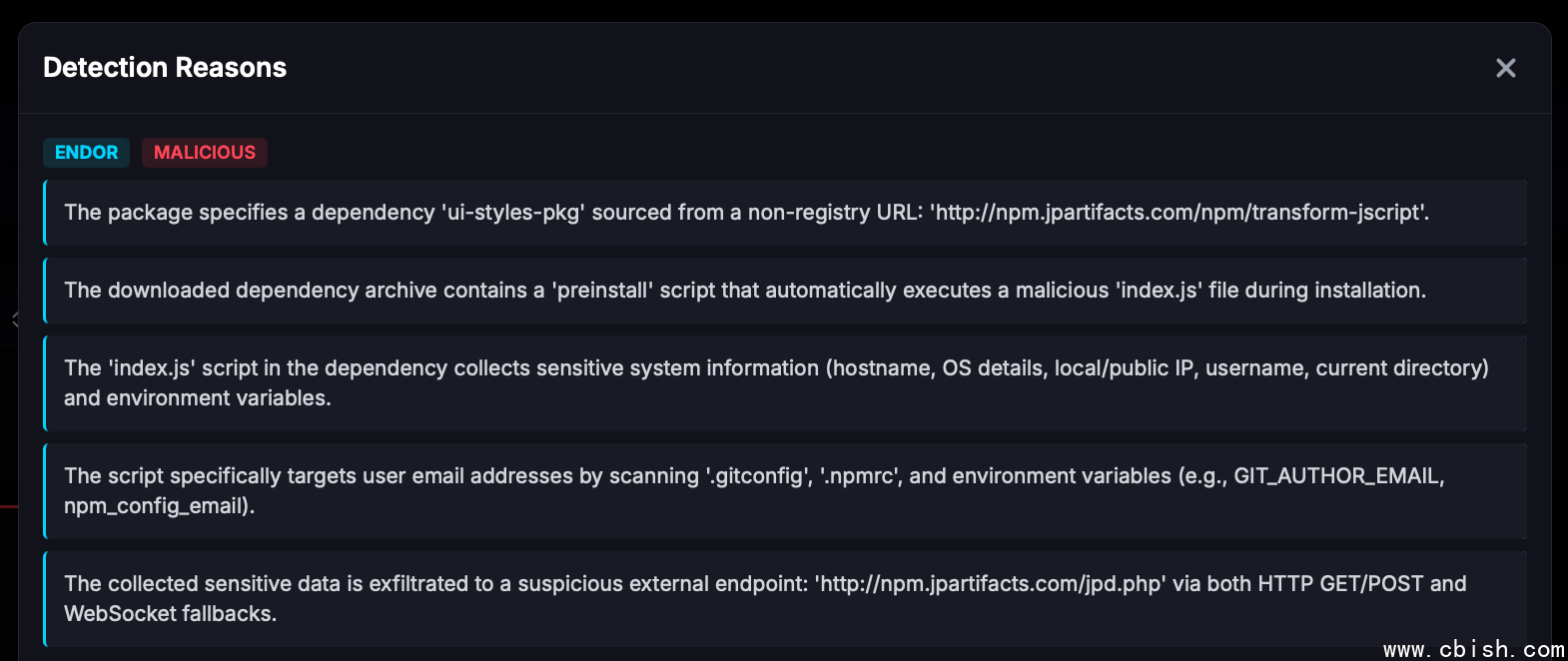The height and width of the screenshot is (661, 1568).
Task: Click the red MALICIOUS verdict badge
Action: [205, 153]
